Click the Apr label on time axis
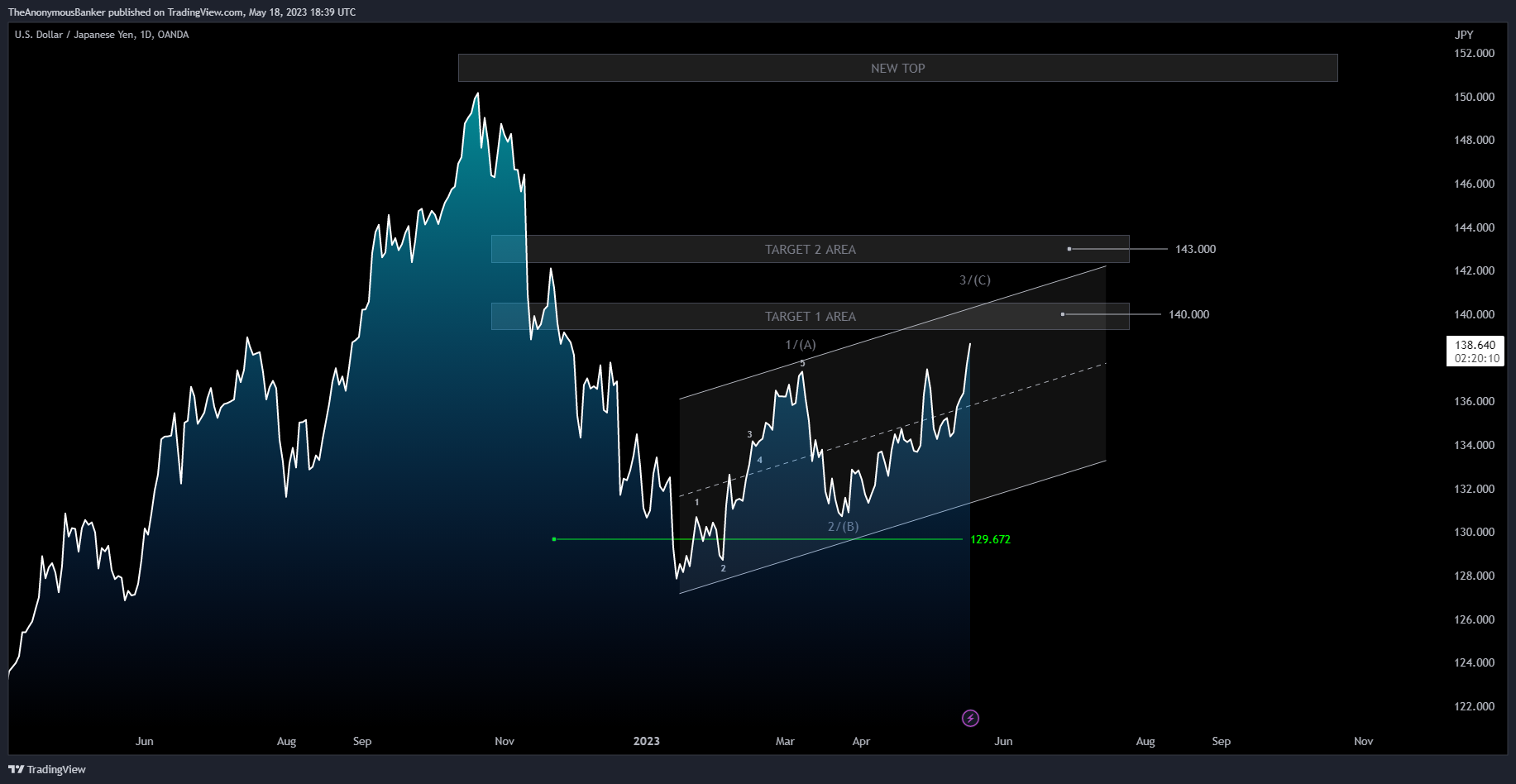 pos(861,741)
